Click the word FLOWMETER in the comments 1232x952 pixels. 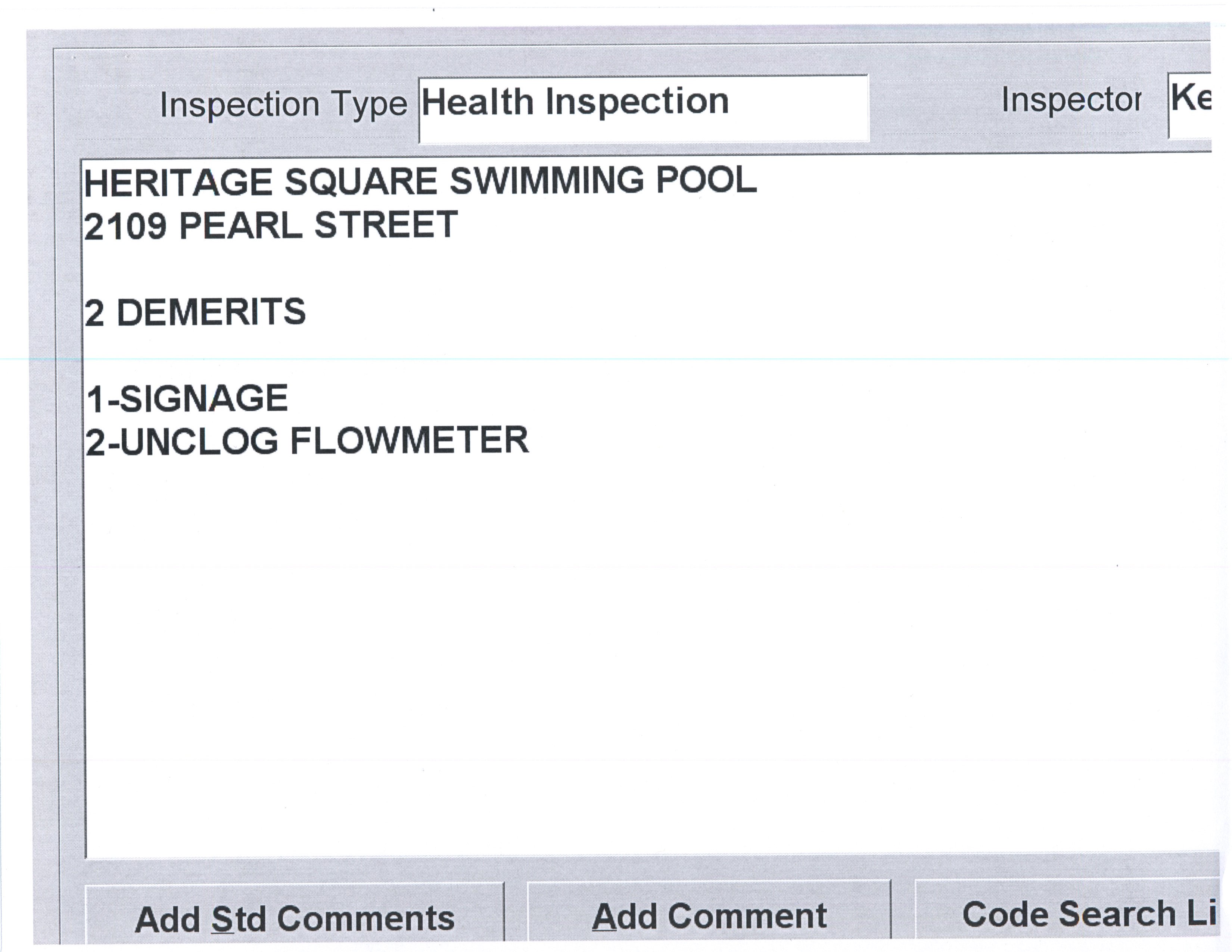[x=409, y=441]
